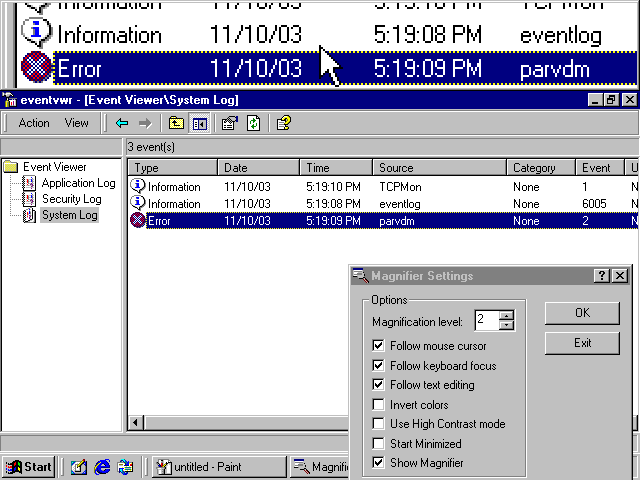The width and height of the screenshot is (640, 480).
Task: Click the What's This help button in Magnifier Settings
Action: coord(602,276)
